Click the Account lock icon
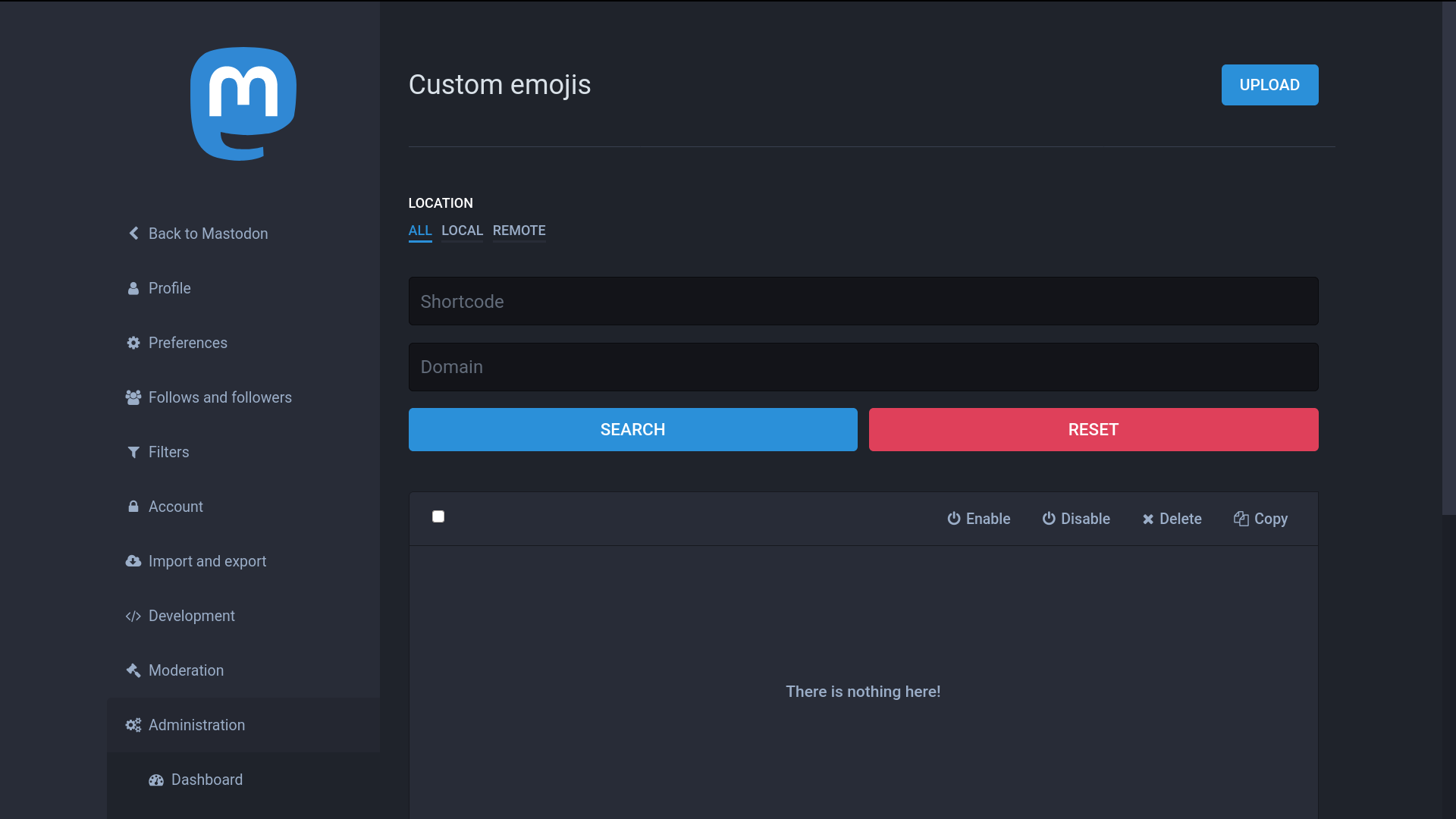The height and width of the screenshot is (819, 1456). coord(133,507)
